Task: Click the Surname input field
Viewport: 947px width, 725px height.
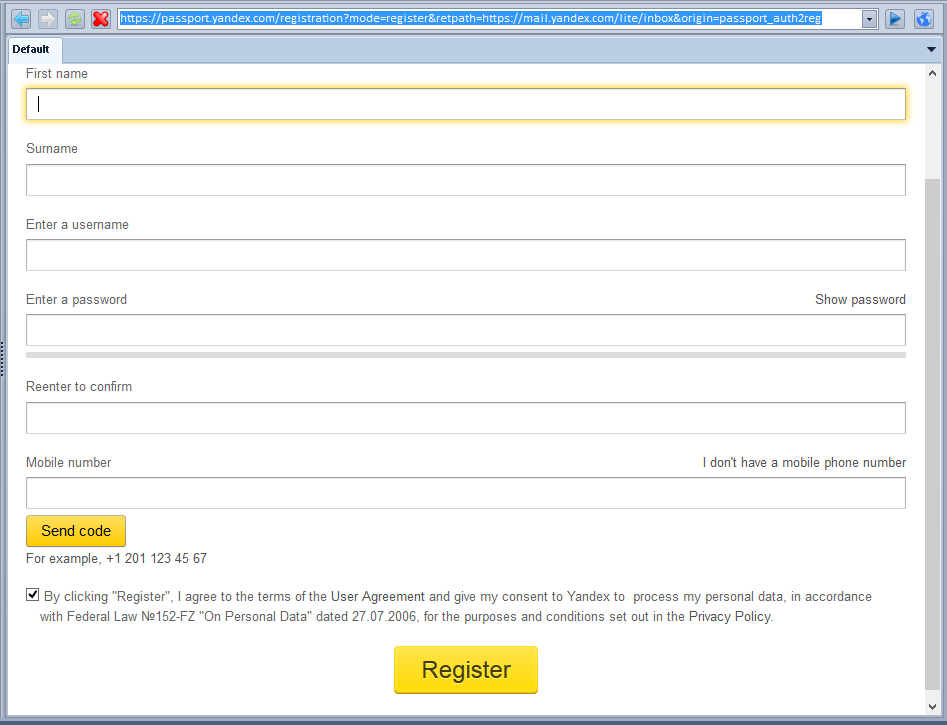Action: pos(465,180)
